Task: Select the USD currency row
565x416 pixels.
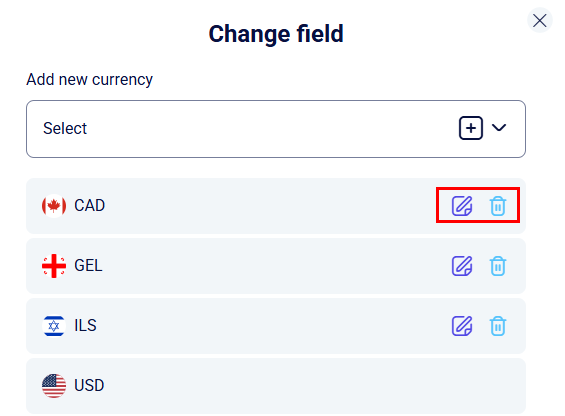Action: (276, 386)
